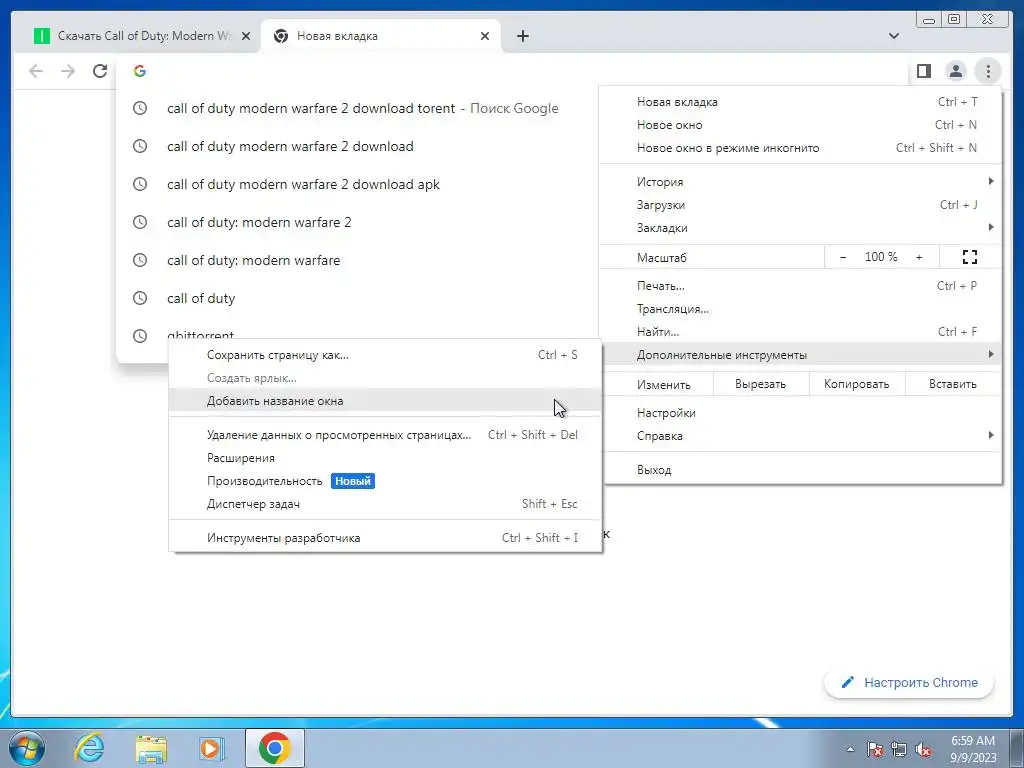Viewport: 1024px width, 768px height.
Task: Open the profile avatar icon
Action: coord(955,71)
